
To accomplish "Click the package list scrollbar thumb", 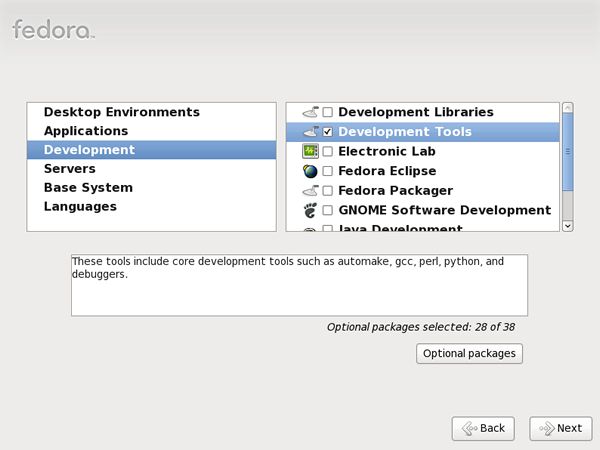I will pyautogui.click(x=568, y=152).
